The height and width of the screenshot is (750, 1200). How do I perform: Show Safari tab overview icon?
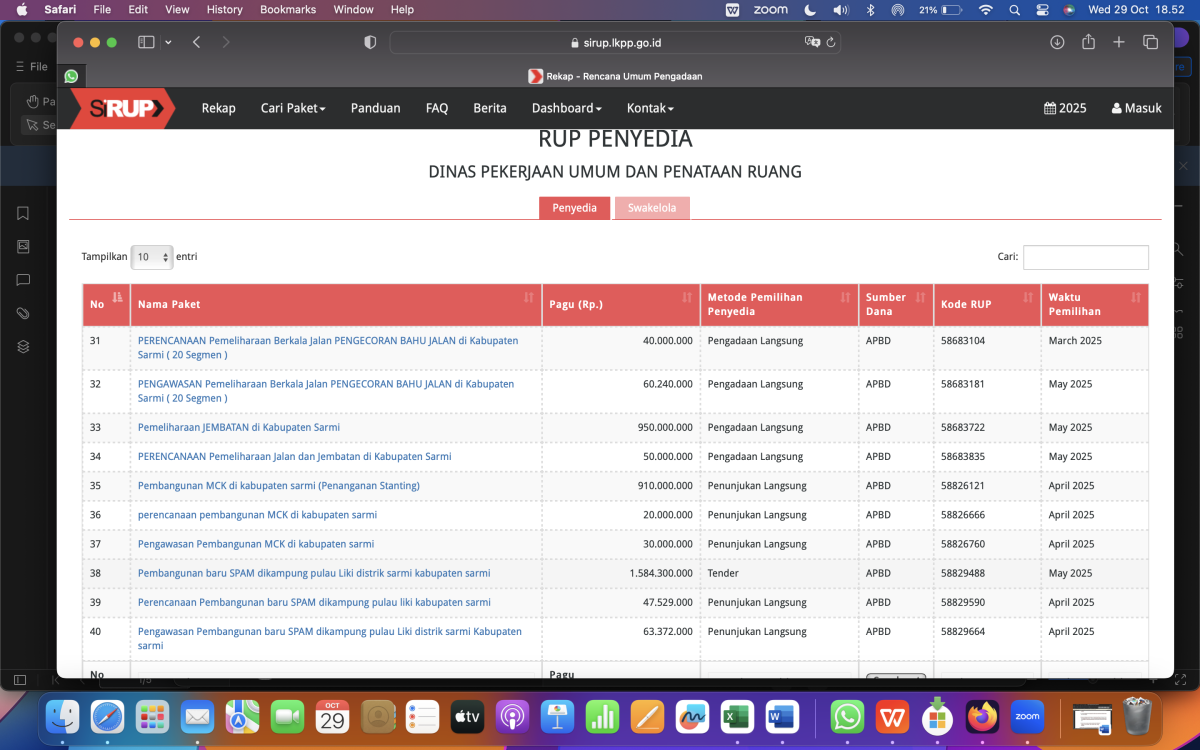click(x=1150, y=42)
